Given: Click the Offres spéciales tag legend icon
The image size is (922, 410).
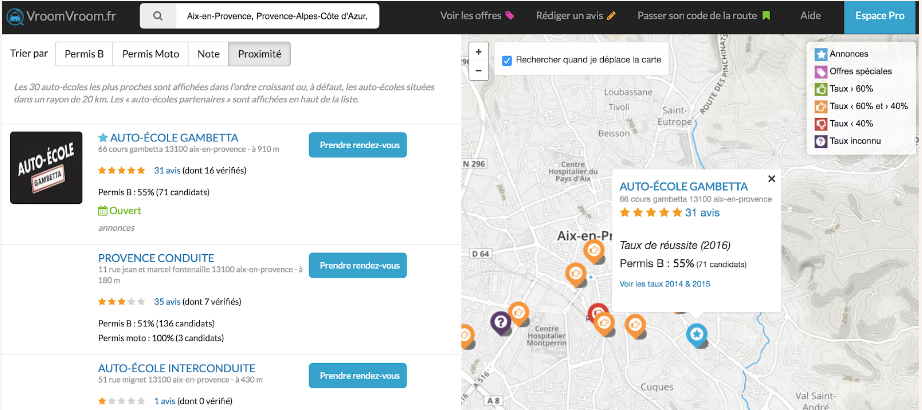Looking at the screenshot, I should pyautogui.click(x=821, y=72).
